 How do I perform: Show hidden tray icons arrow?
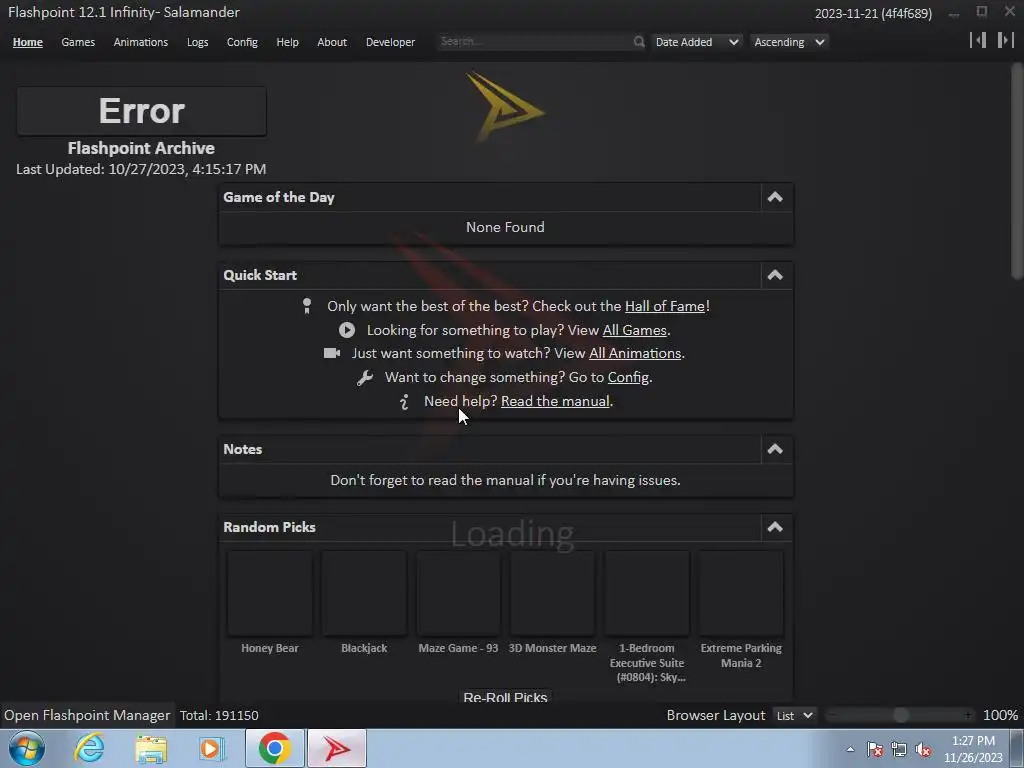pyautogui.click(x=850, y=749)
